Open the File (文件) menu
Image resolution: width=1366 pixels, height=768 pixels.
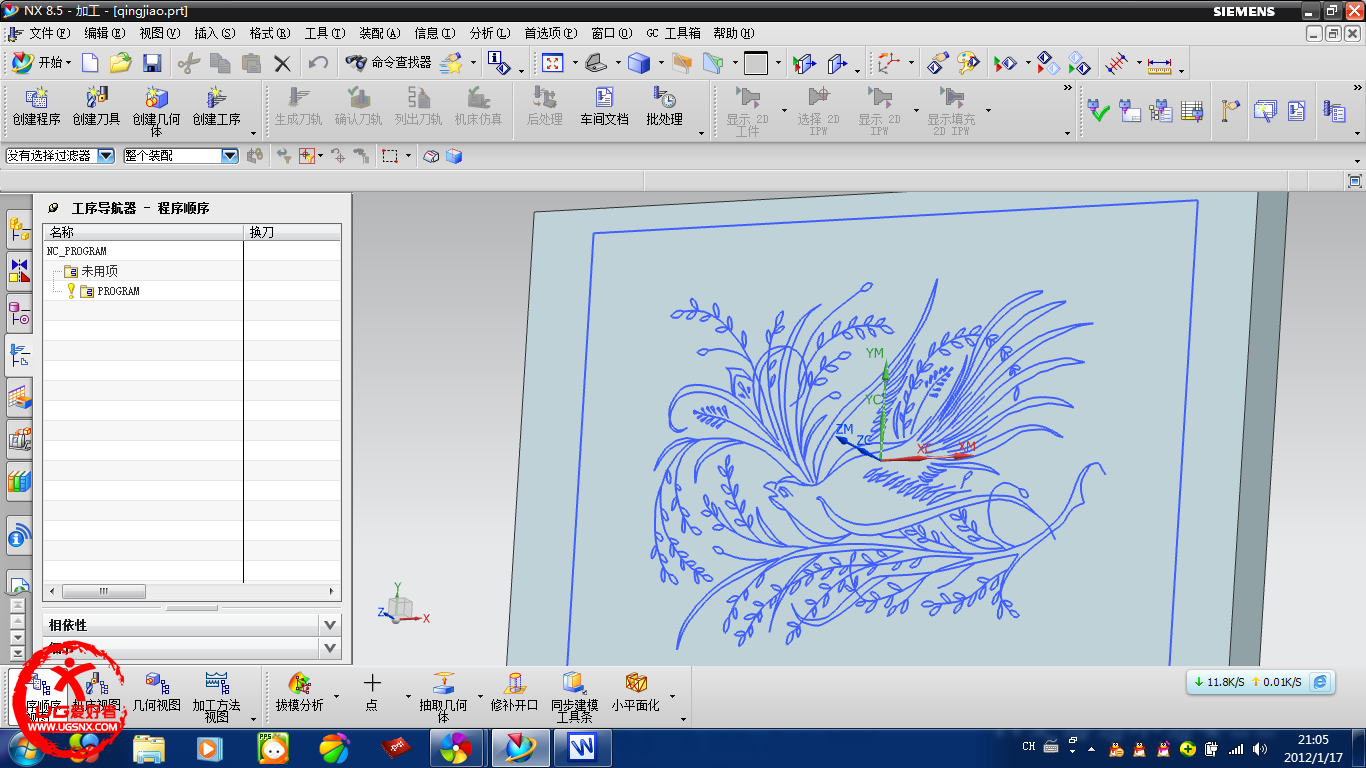pos(50,33)
